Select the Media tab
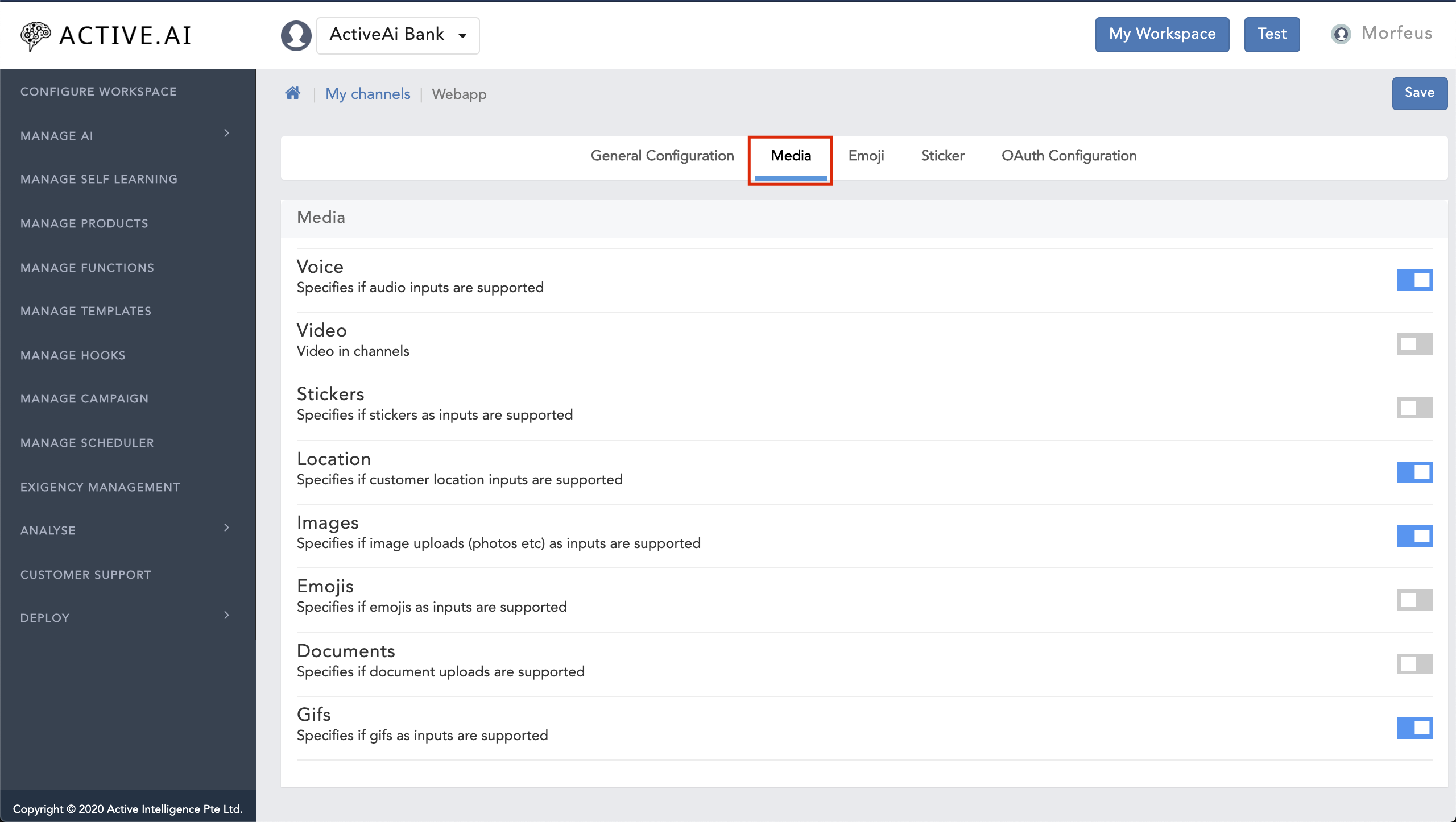 pos(791,156)
